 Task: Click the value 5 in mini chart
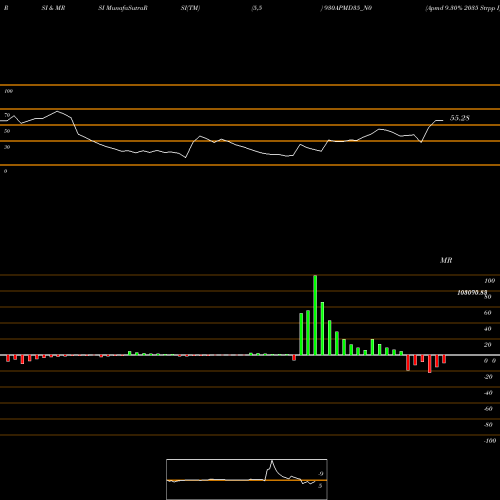pyautogui.click(x=320, y=486)
